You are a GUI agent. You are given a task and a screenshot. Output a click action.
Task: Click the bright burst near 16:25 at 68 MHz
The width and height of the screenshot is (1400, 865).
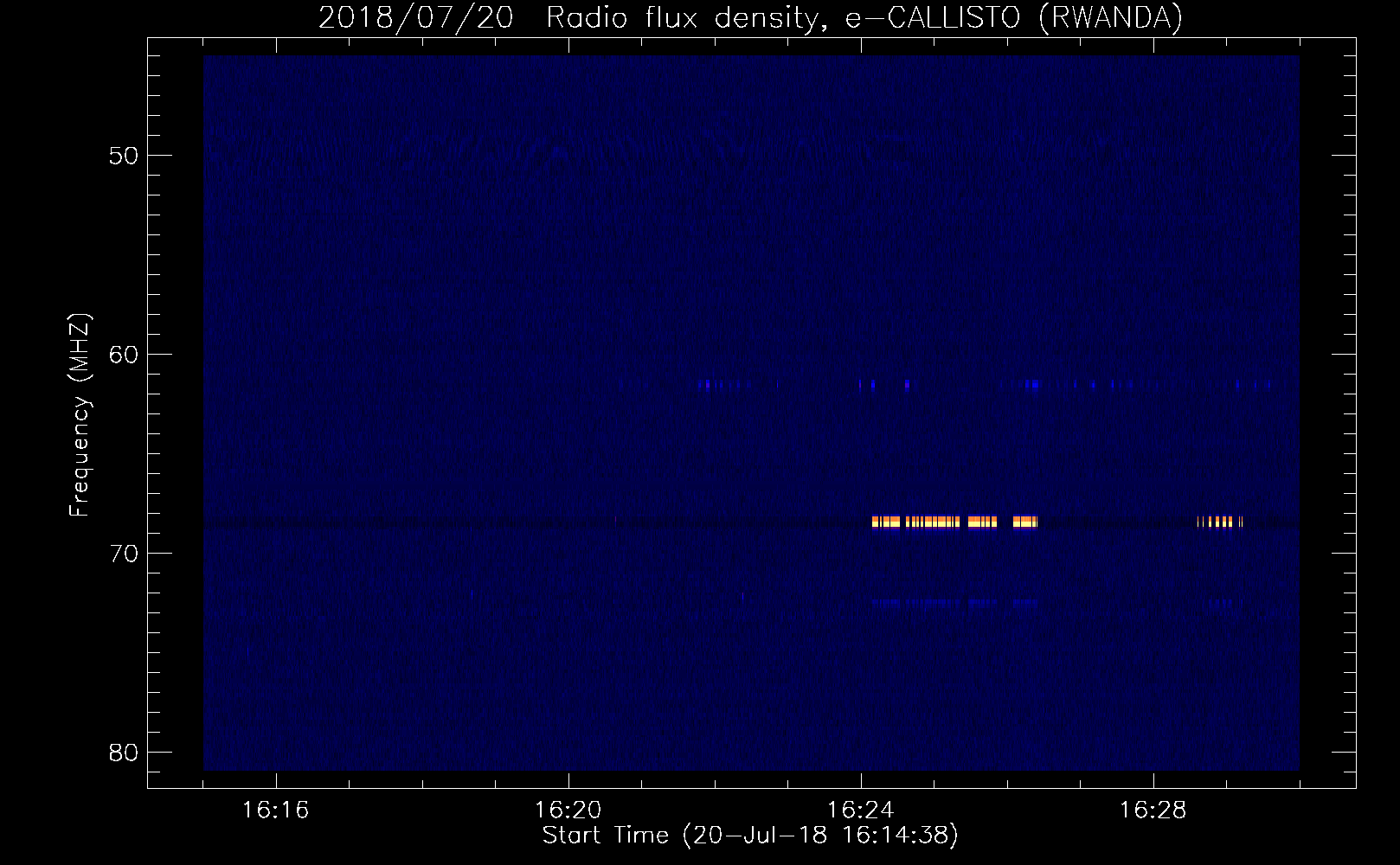click(x=954, y=522)
